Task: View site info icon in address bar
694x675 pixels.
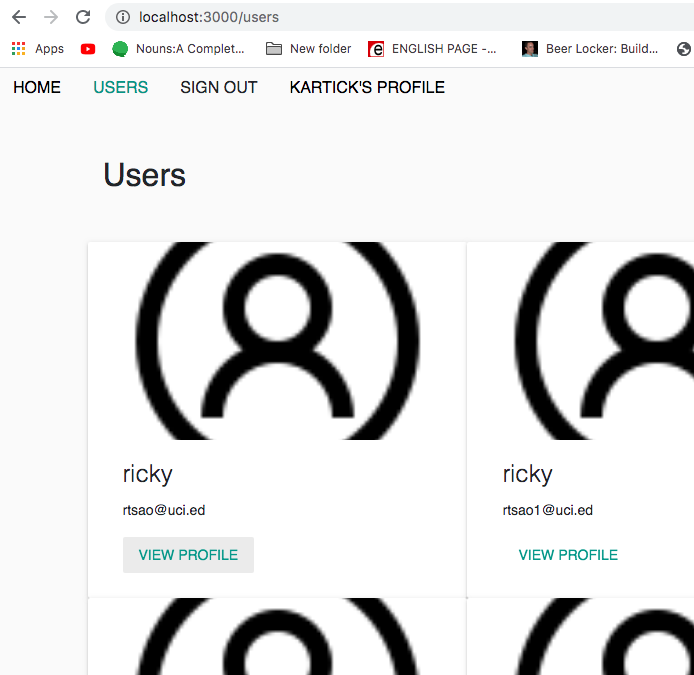Action: point(123,17)
